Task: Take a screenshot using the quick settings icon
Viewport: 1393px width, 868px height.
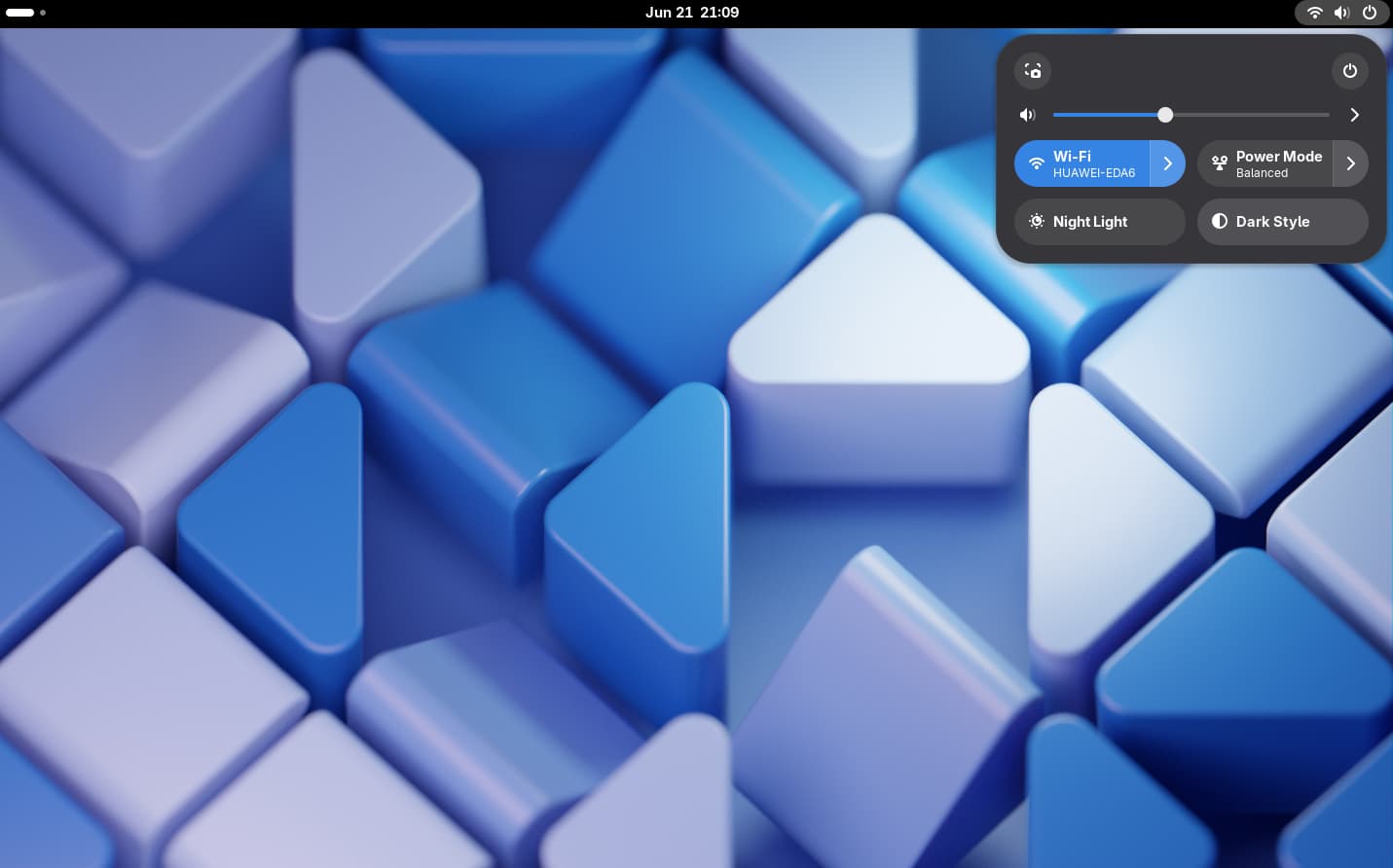Action: (1033, 71)
